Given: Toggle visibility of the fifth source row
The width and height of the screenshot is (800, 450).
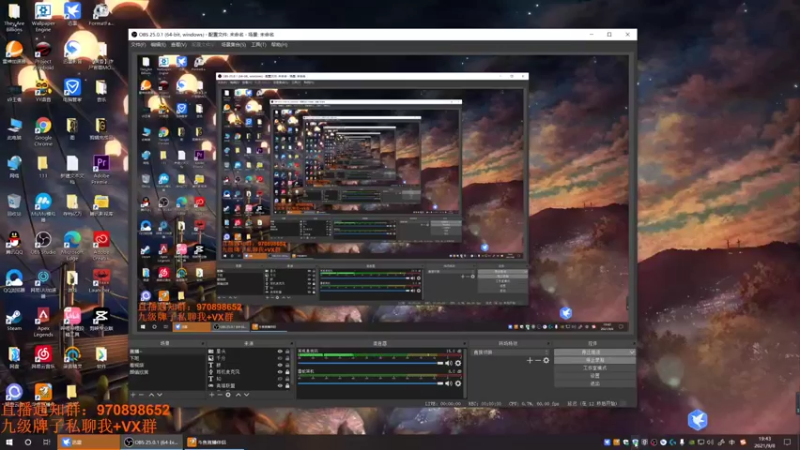Looking at the screenshot, I should pyautogui.click(x=280, y=379).
